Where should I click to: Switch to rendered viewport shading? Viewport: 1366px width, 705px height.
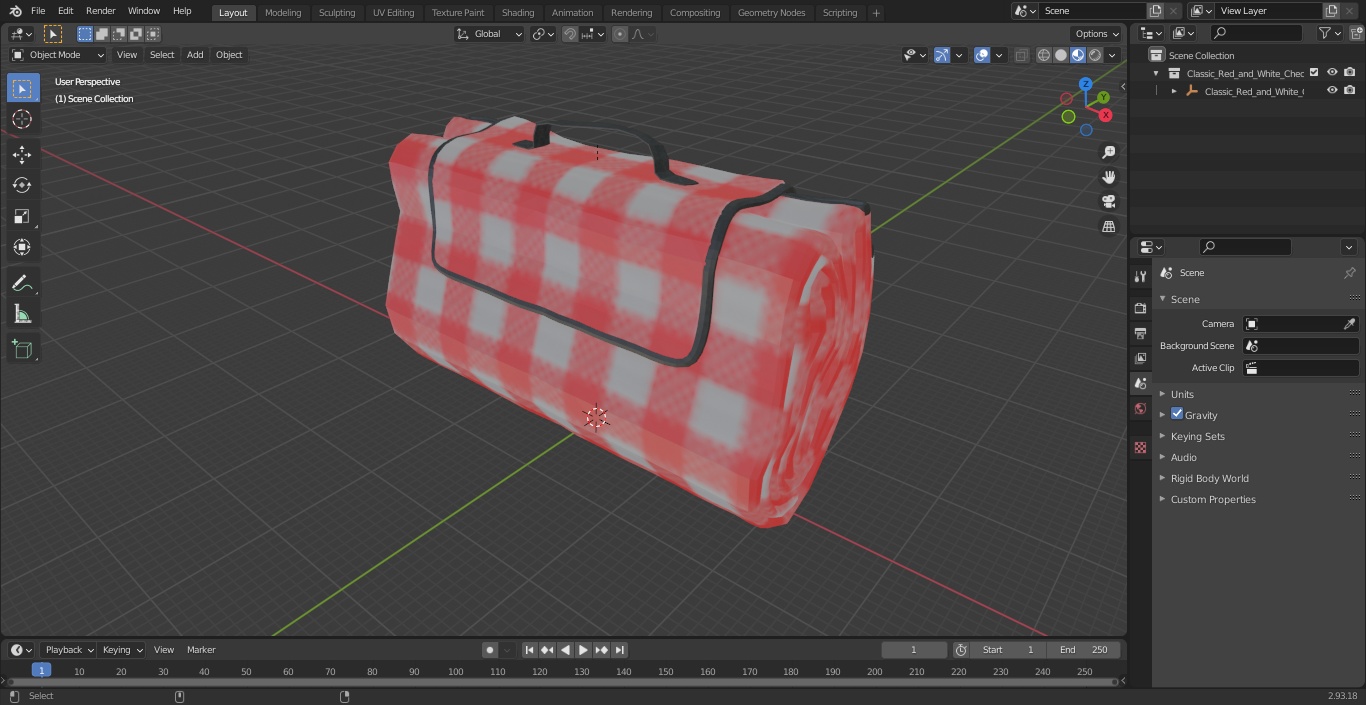pyautogui.click(x=1095, y=55)
